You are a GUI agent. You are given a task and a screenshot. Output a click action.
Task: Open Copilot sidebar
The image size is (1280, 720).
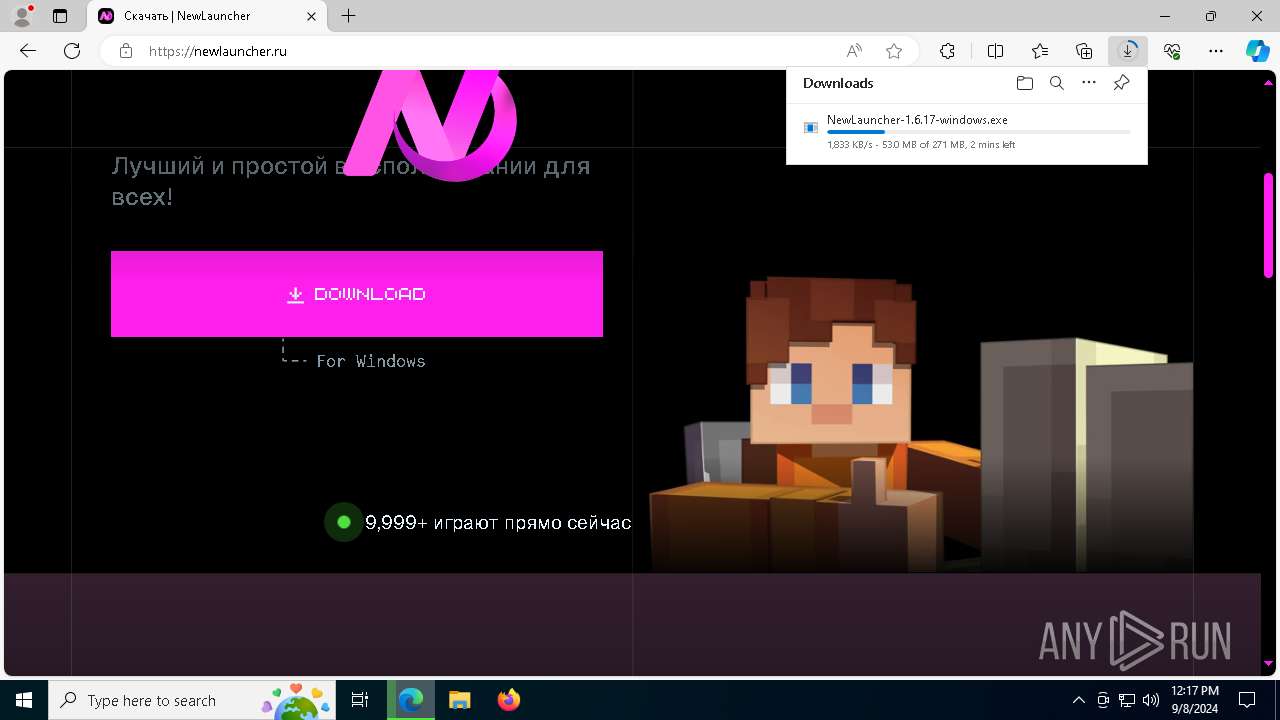pyautogui.click(x=1257, y=51)
